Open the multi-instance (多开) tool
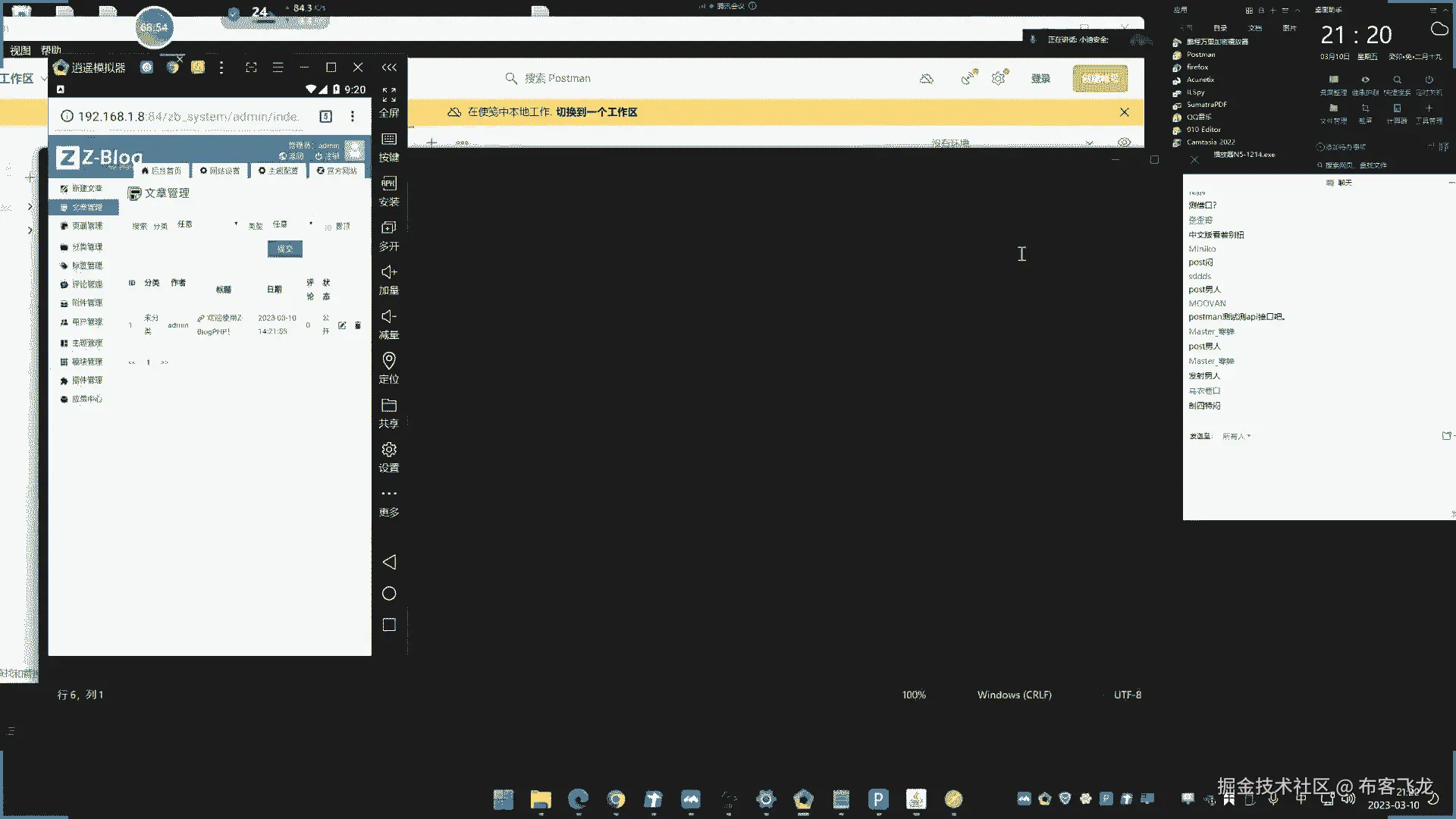 pos(389,227)
